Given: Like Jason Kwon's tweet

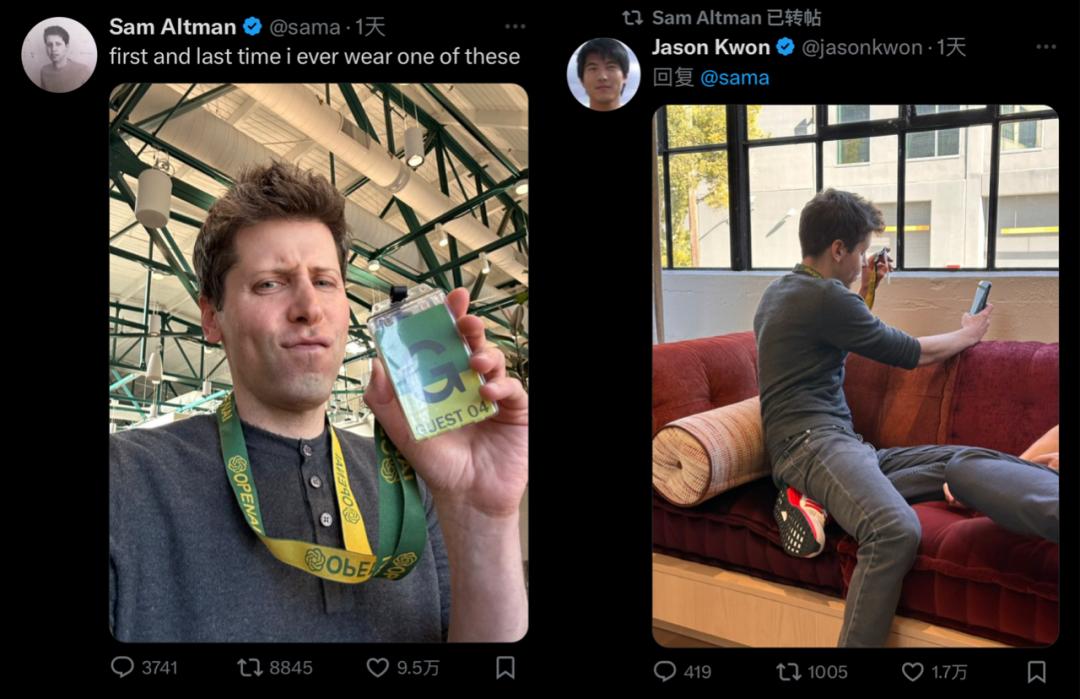Looking at the screenshot, I should 913,671.
